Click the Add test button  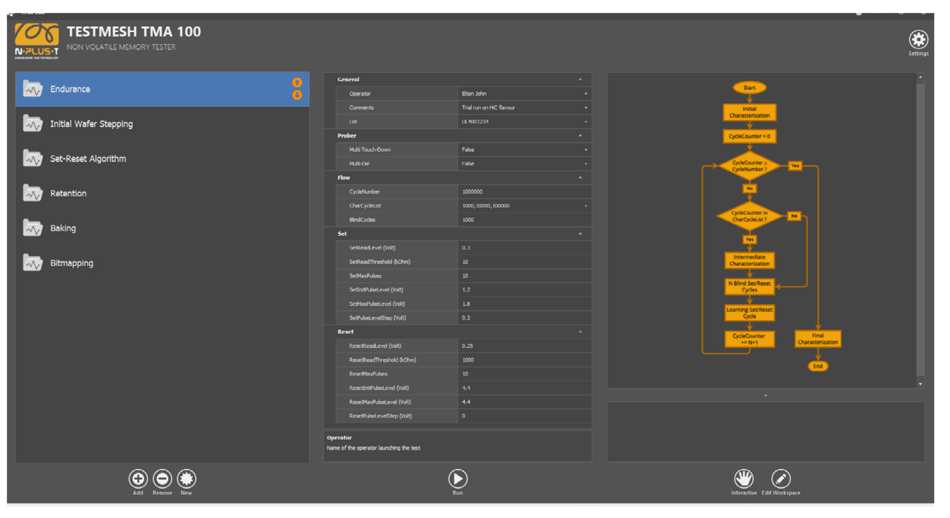(138, 479)
